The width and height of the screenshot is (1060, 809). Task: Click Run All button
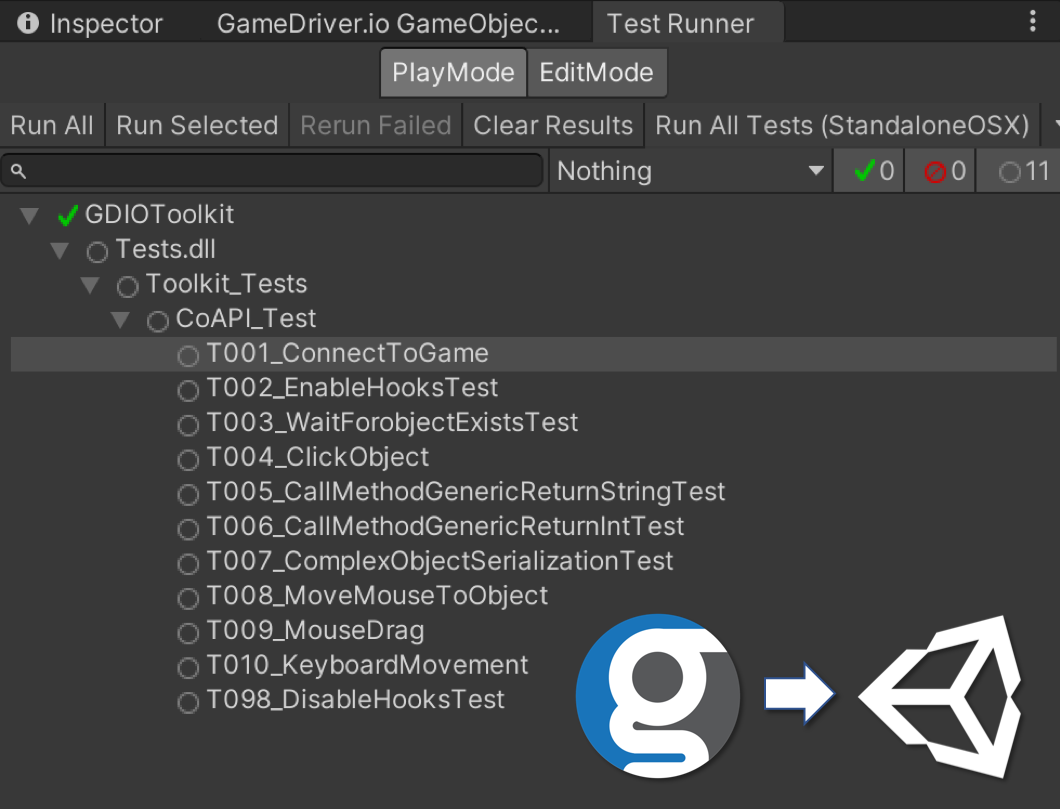pos(52,125)
